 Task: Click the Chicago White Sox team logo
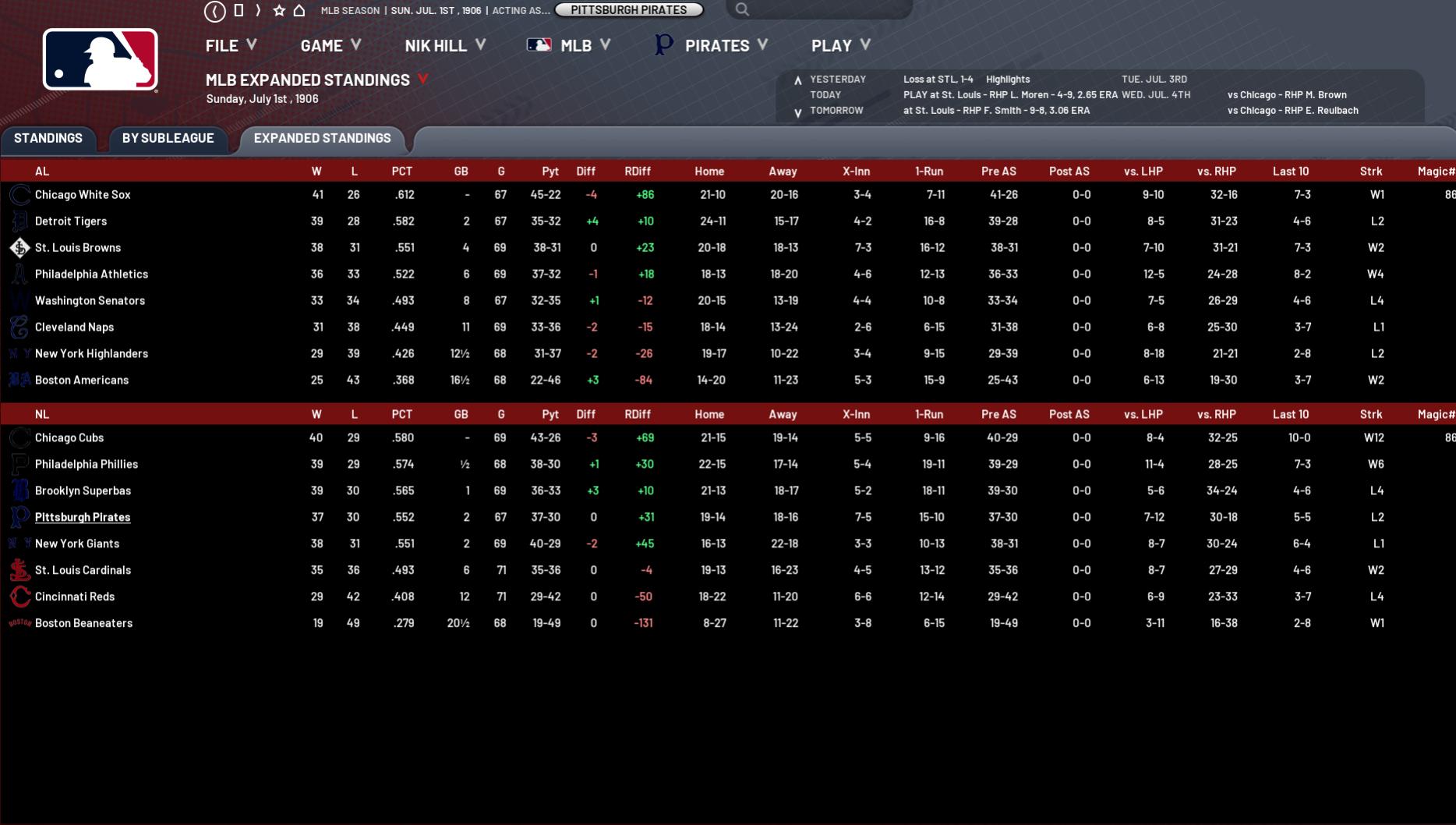pyautogui.click(x=19, y=195)
